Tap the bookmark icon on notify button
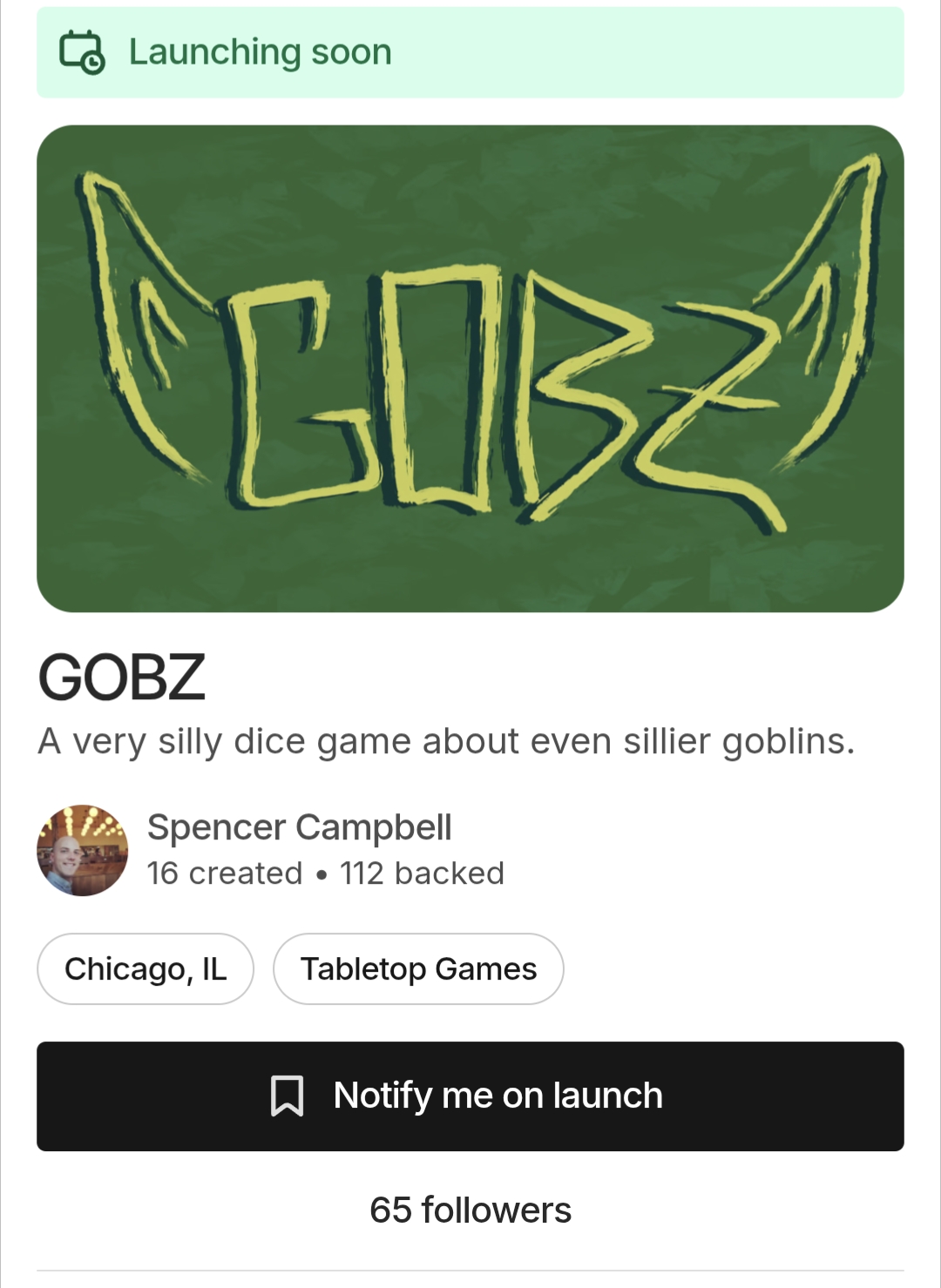This screenshot has width=941, height=1288. (287, 1096)
